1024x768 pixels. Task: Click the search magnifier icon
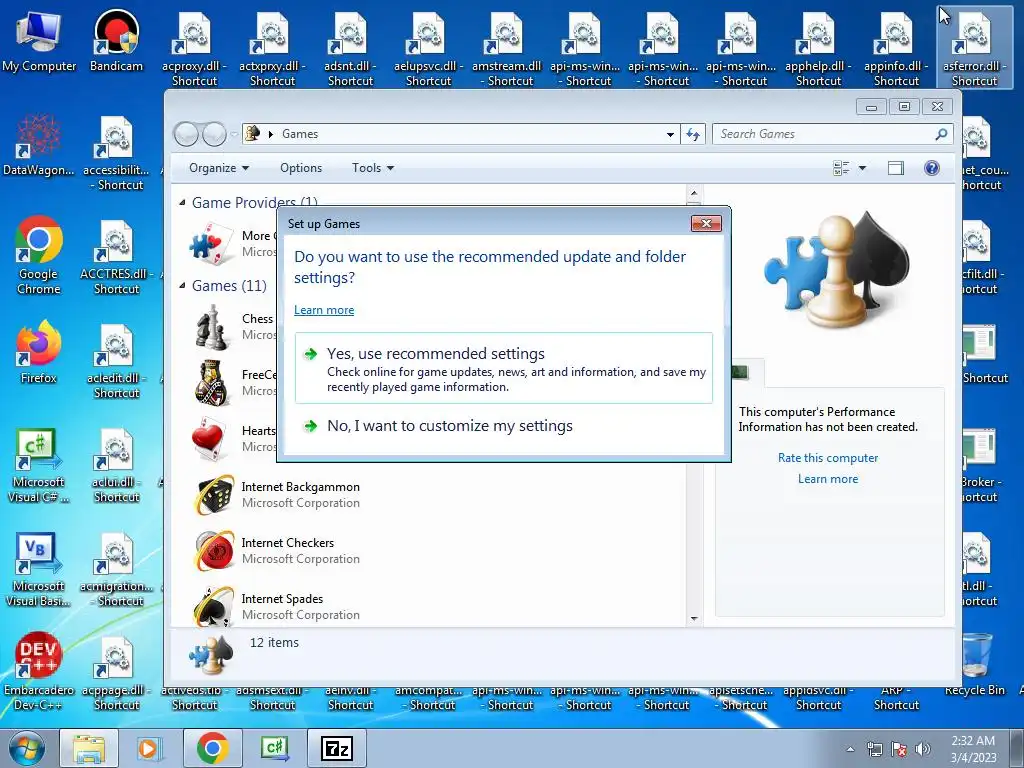(941, 134)
